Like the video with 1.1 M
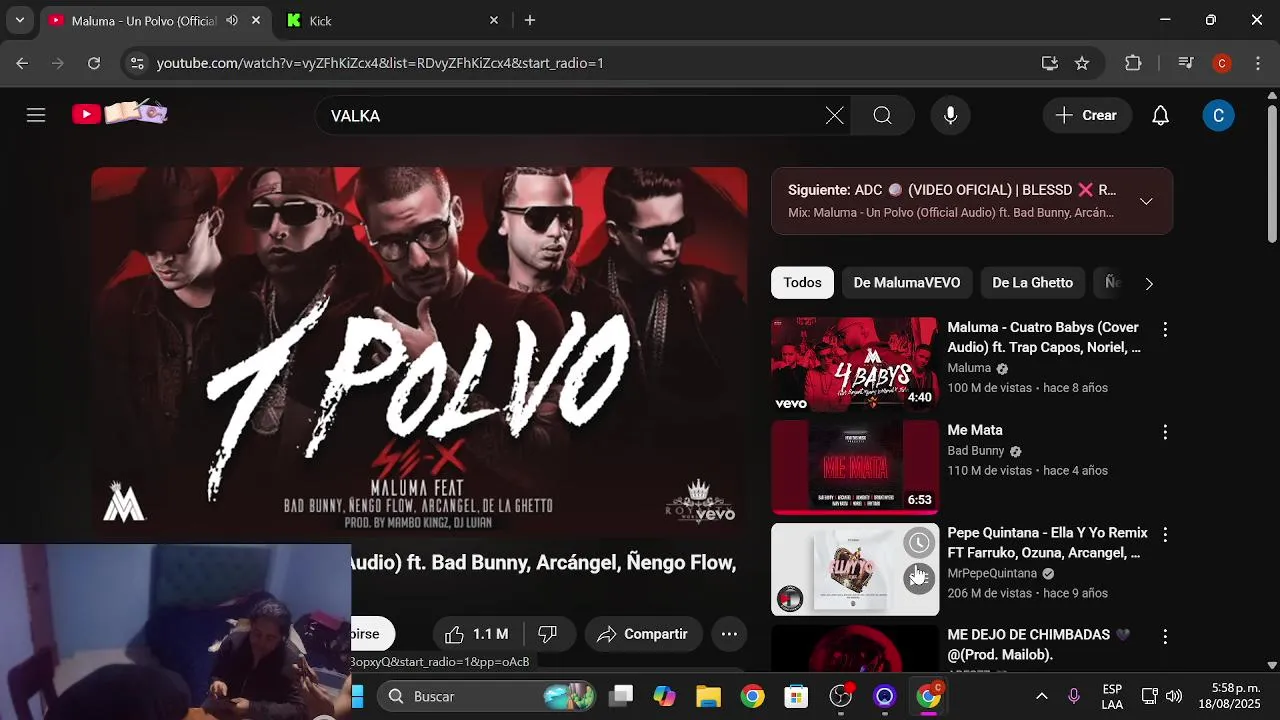 [477, 634]
